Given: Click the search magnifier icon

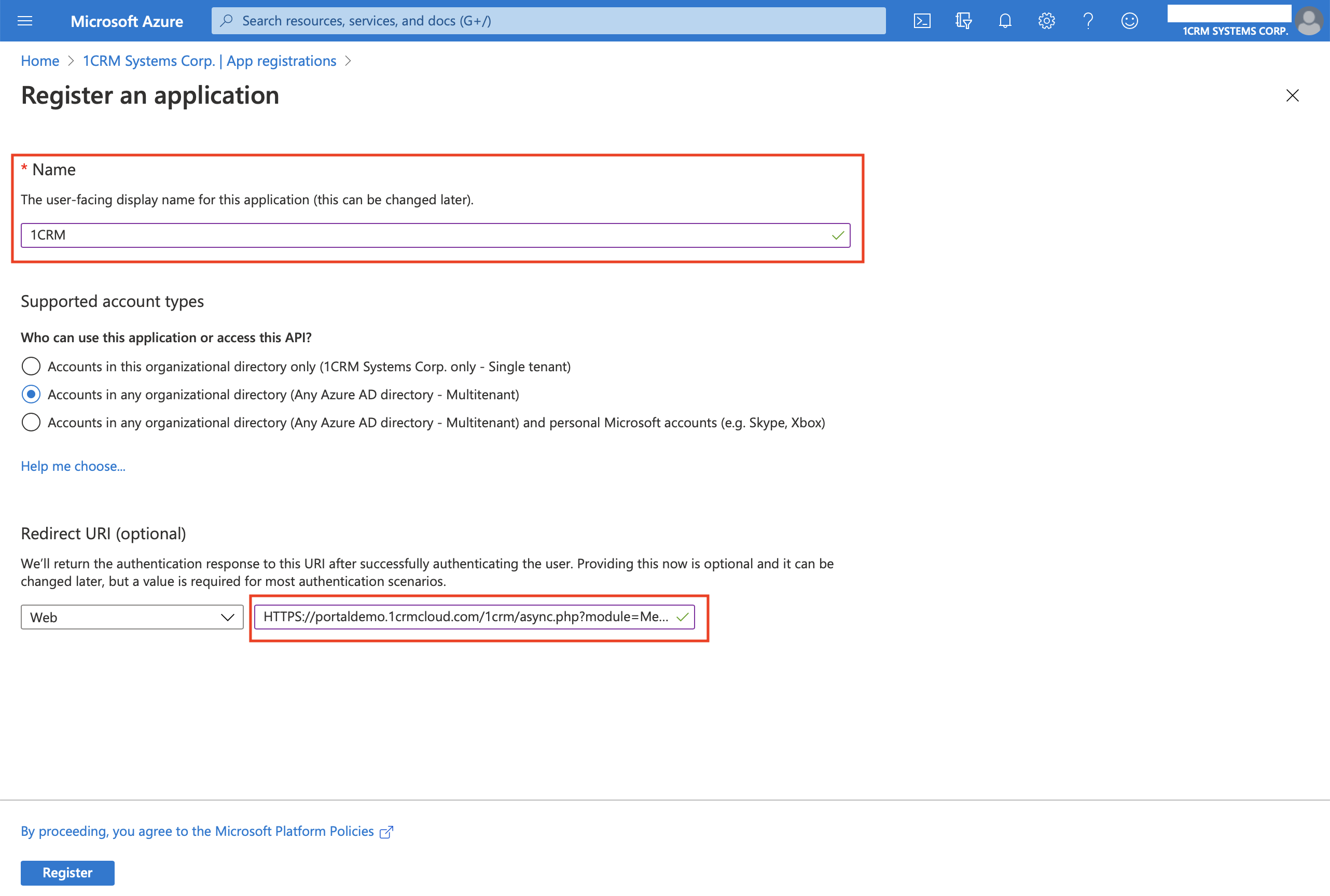Looking at the screenshot, I should tap(226, 21).
